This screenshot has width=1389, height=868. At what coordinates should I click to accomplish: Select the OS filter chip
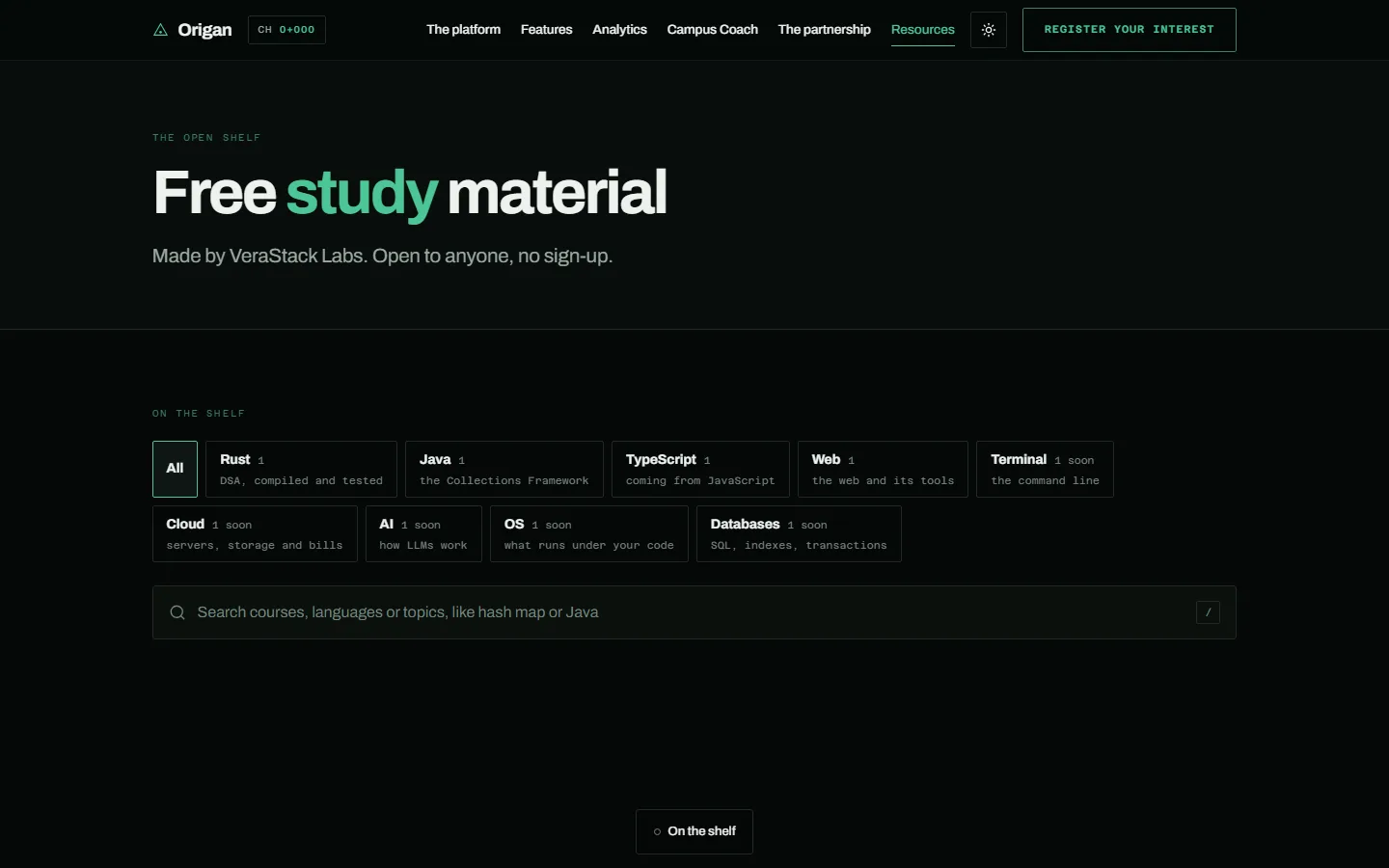[x=589, y=533]
